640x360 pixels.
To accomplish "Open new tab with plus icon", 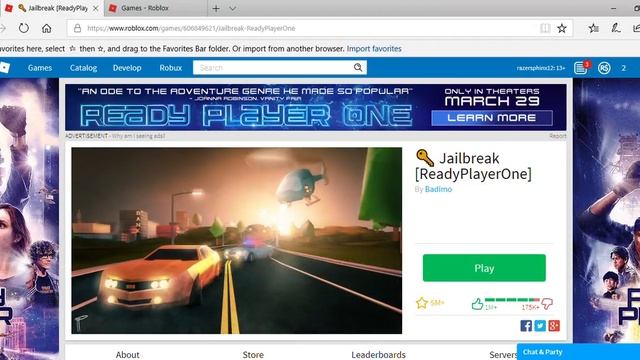I will pos(216,8).
